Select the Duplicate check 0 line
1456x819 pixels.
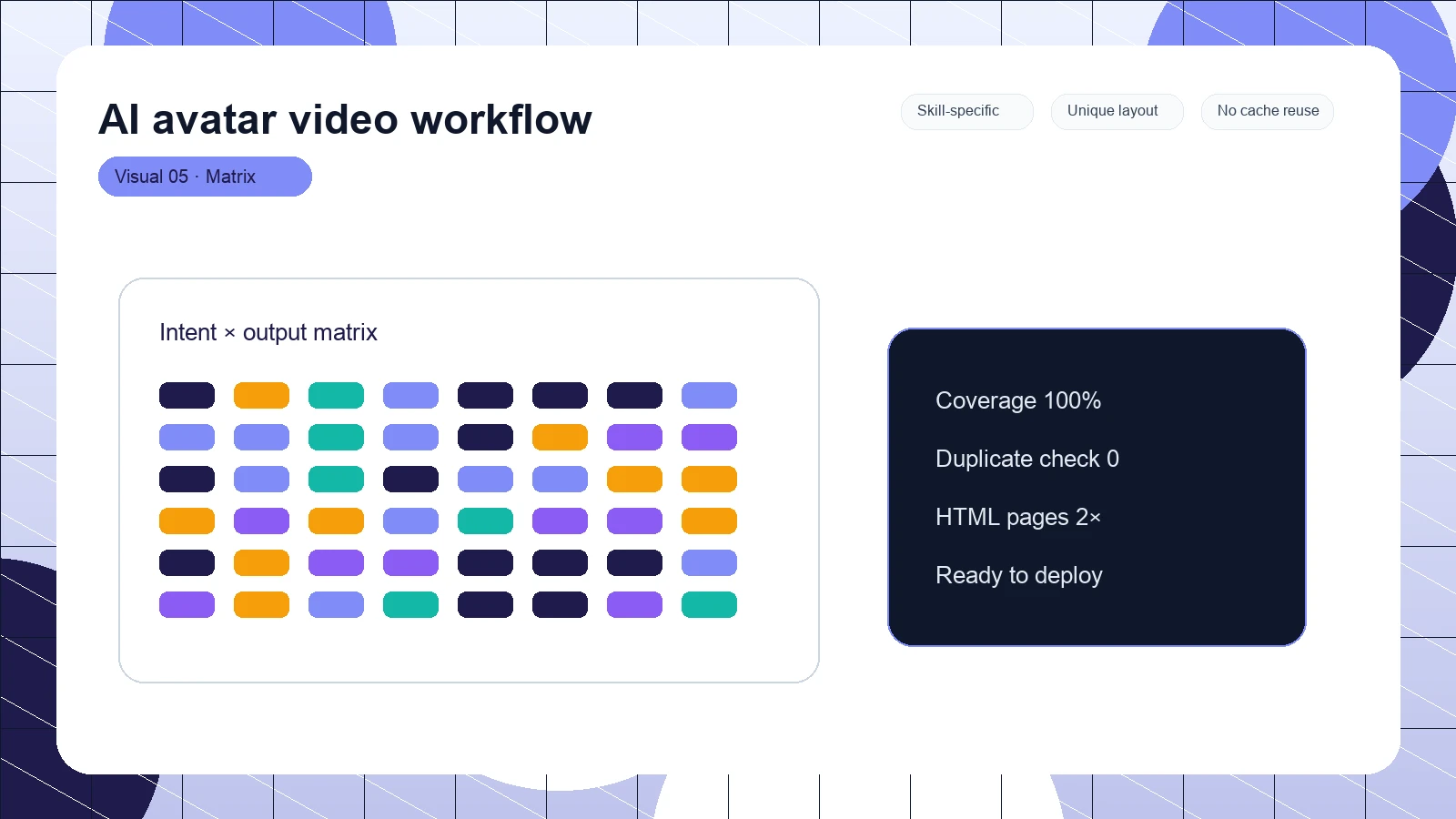pos(1027,459)
